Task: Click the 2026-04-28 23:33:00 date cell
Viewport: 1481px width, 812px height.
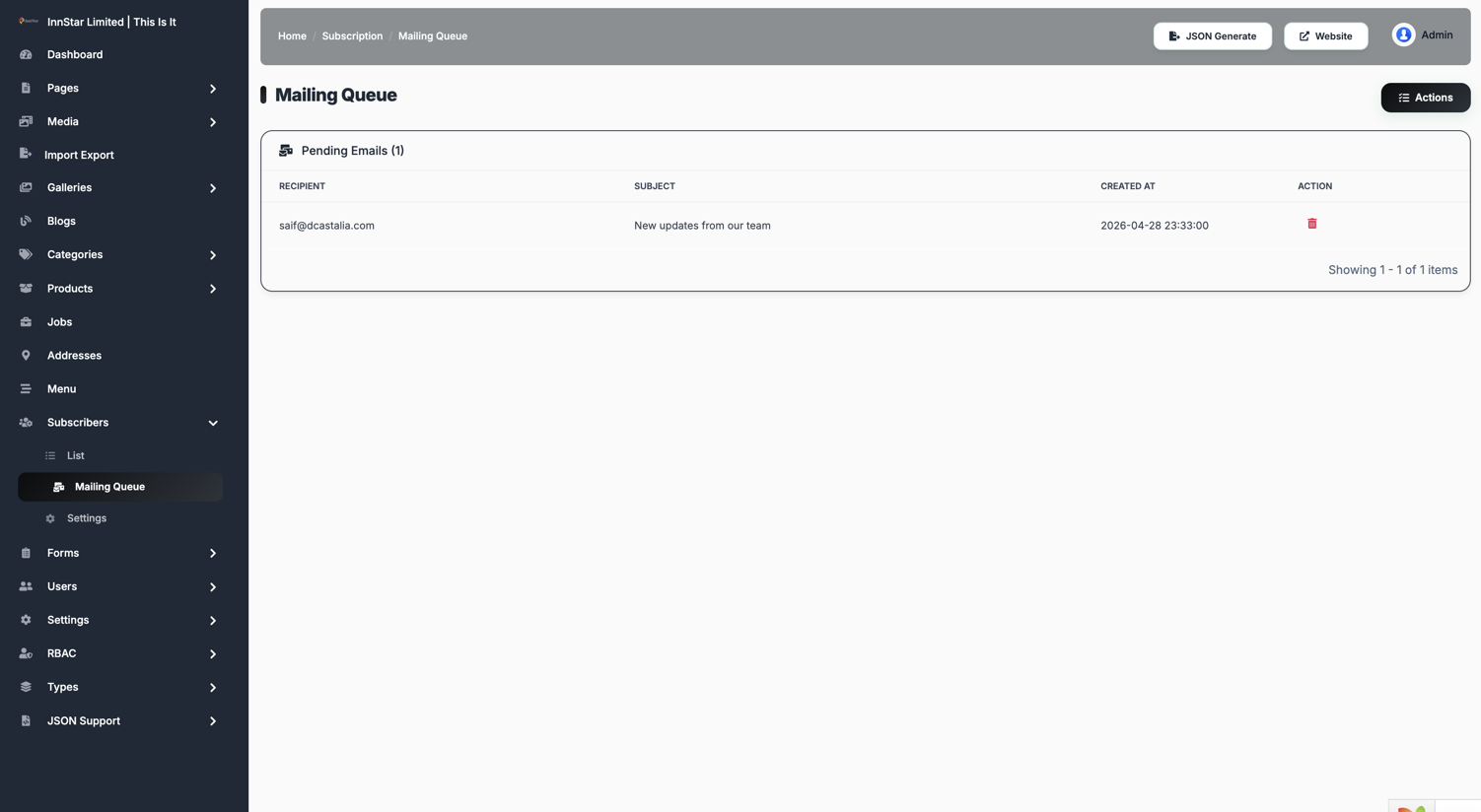Action: pos(1155,226)
